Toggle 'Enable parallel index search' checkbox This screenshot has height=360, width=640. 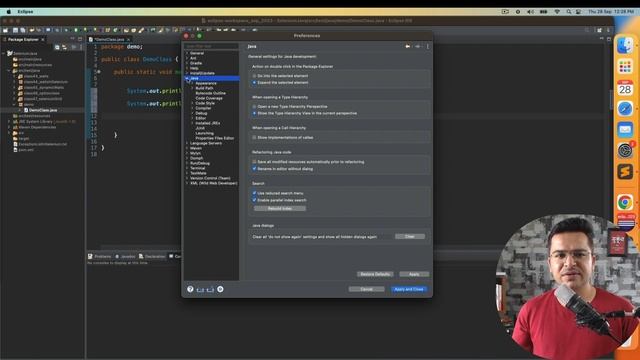coord(254,200)
